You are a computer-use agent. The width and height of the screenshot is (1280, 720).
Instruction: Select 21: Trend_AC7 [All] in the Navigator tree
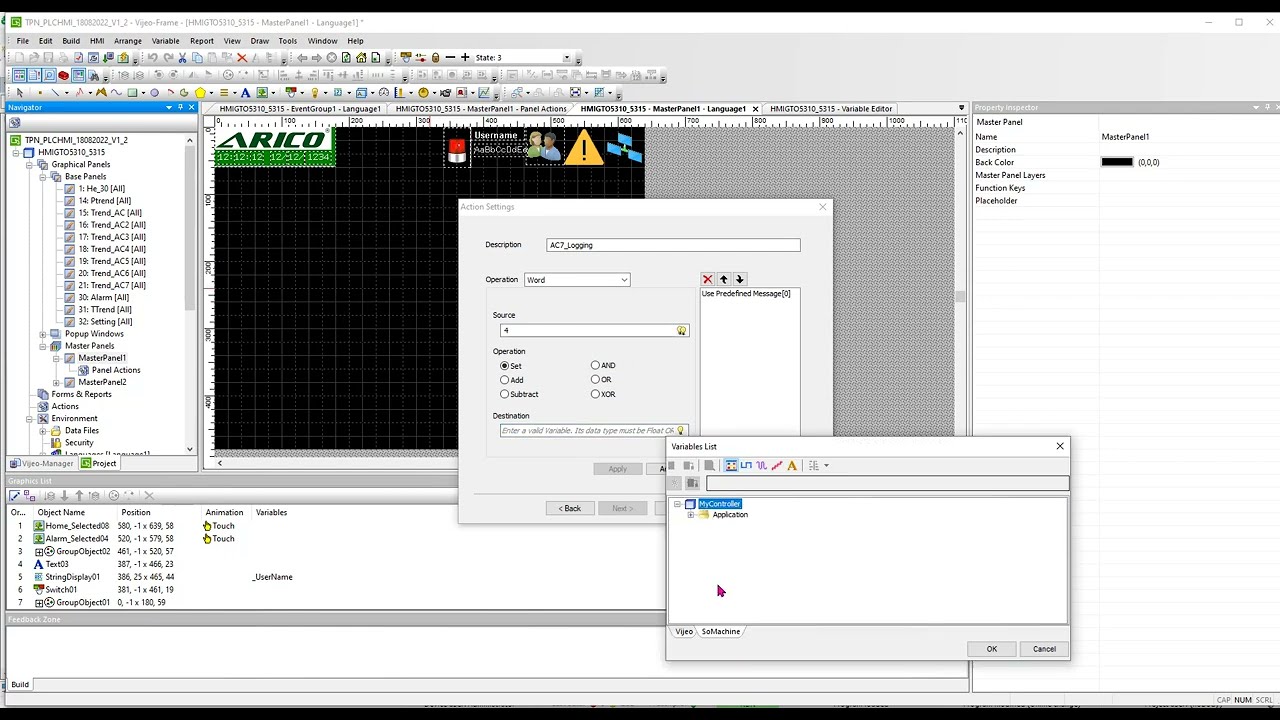click(x=112, y=286)
